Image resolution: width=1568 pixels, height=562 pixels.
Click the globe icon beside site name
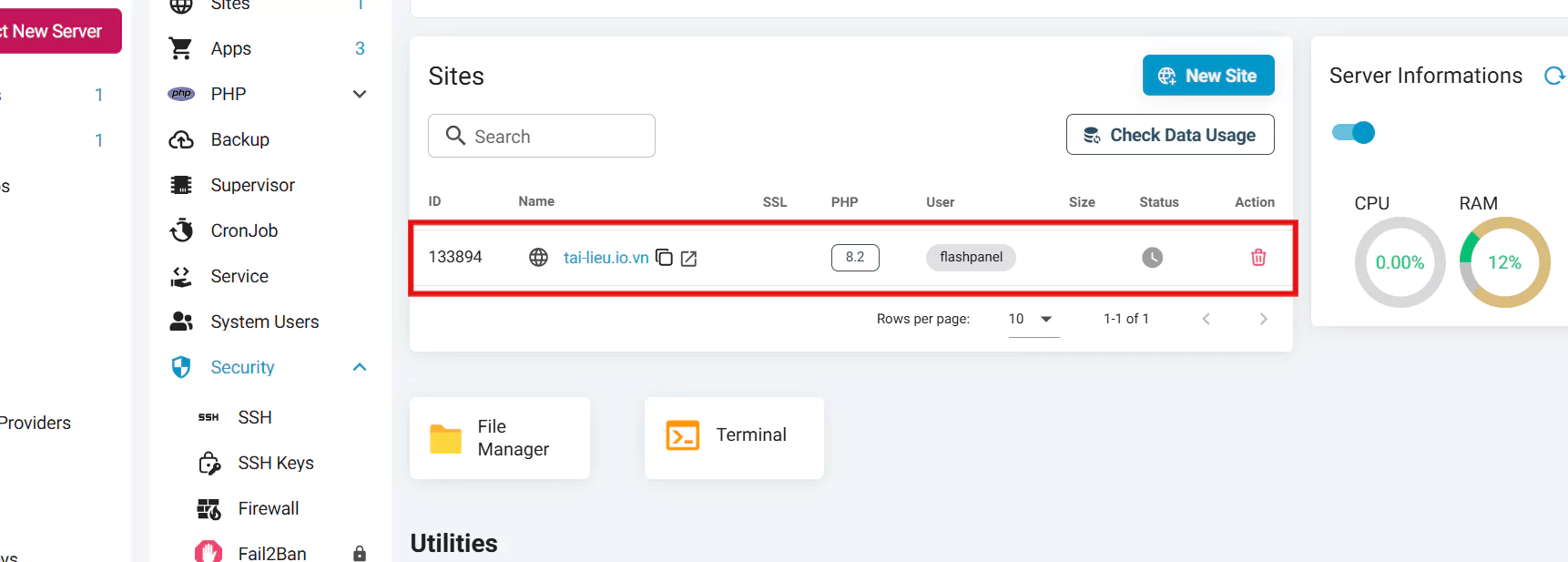(538, 258)
